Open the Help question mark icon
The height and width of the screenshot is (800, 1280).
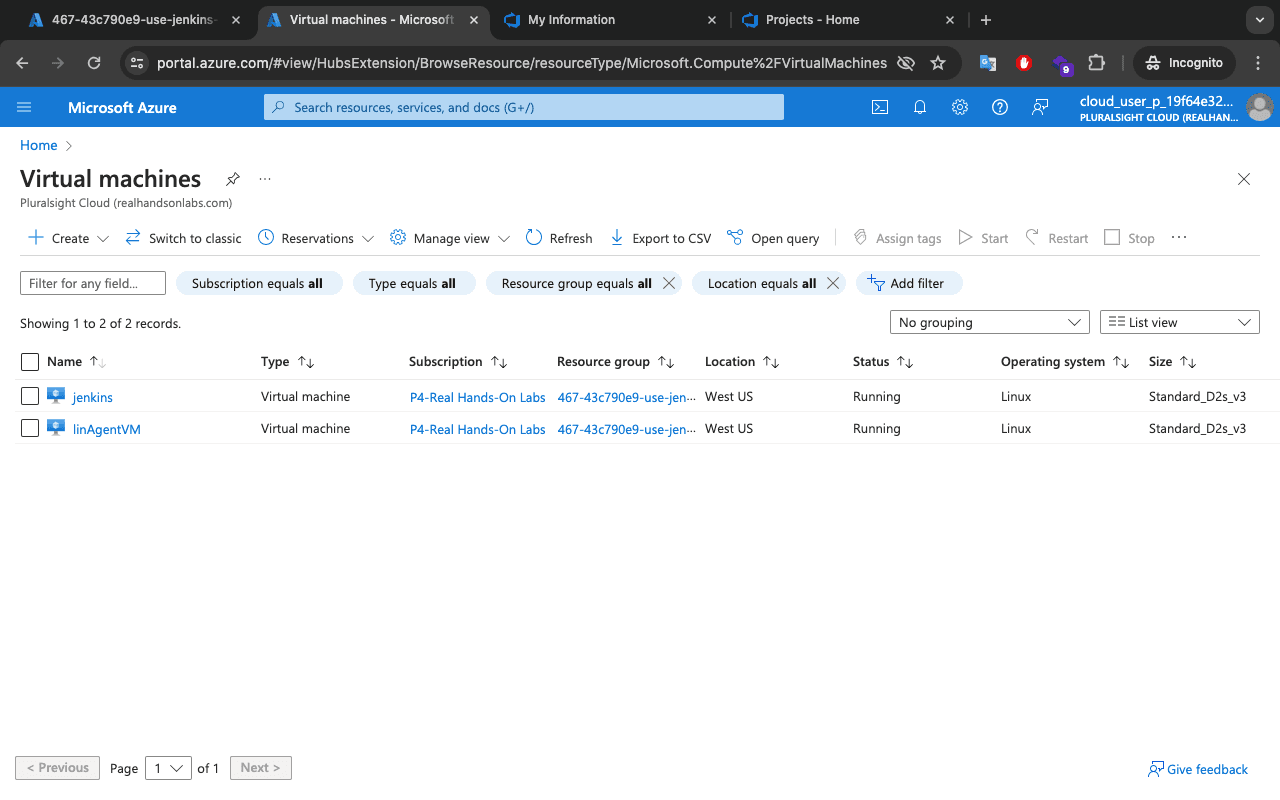click(x=1000, y=107)
